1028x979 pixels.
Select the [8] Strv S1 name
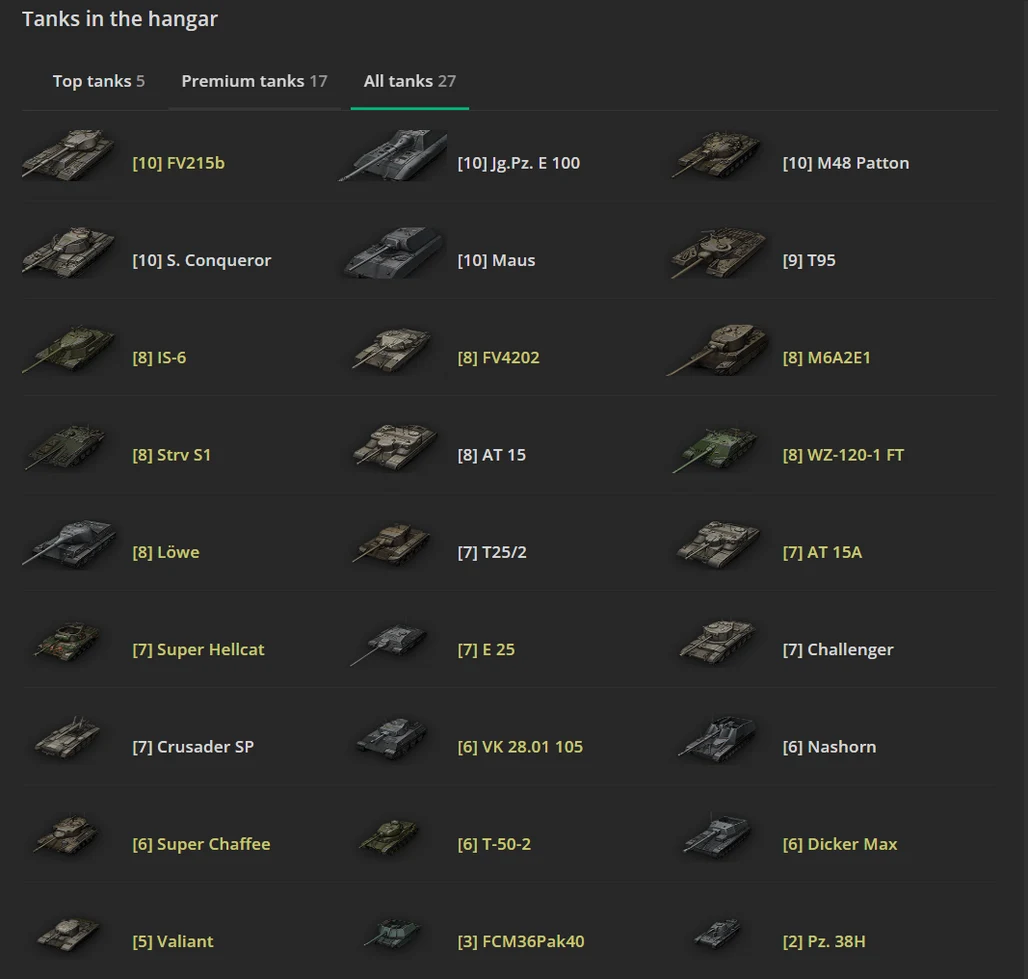click(172, 455)
